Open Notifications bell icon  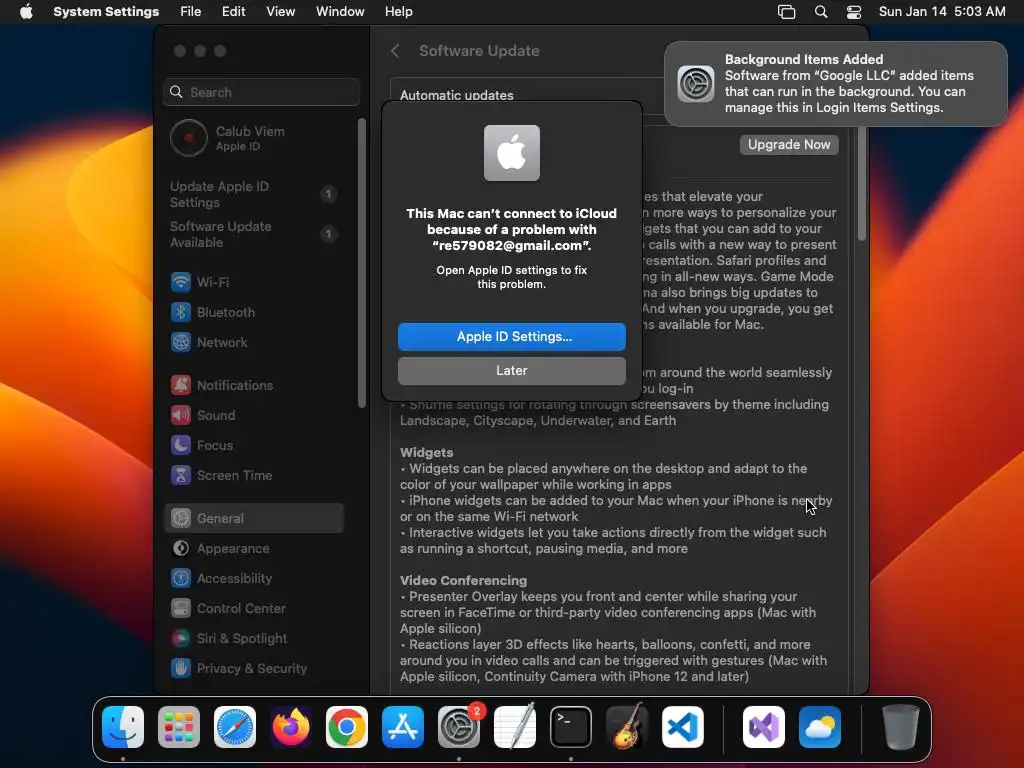click(181, 385)
